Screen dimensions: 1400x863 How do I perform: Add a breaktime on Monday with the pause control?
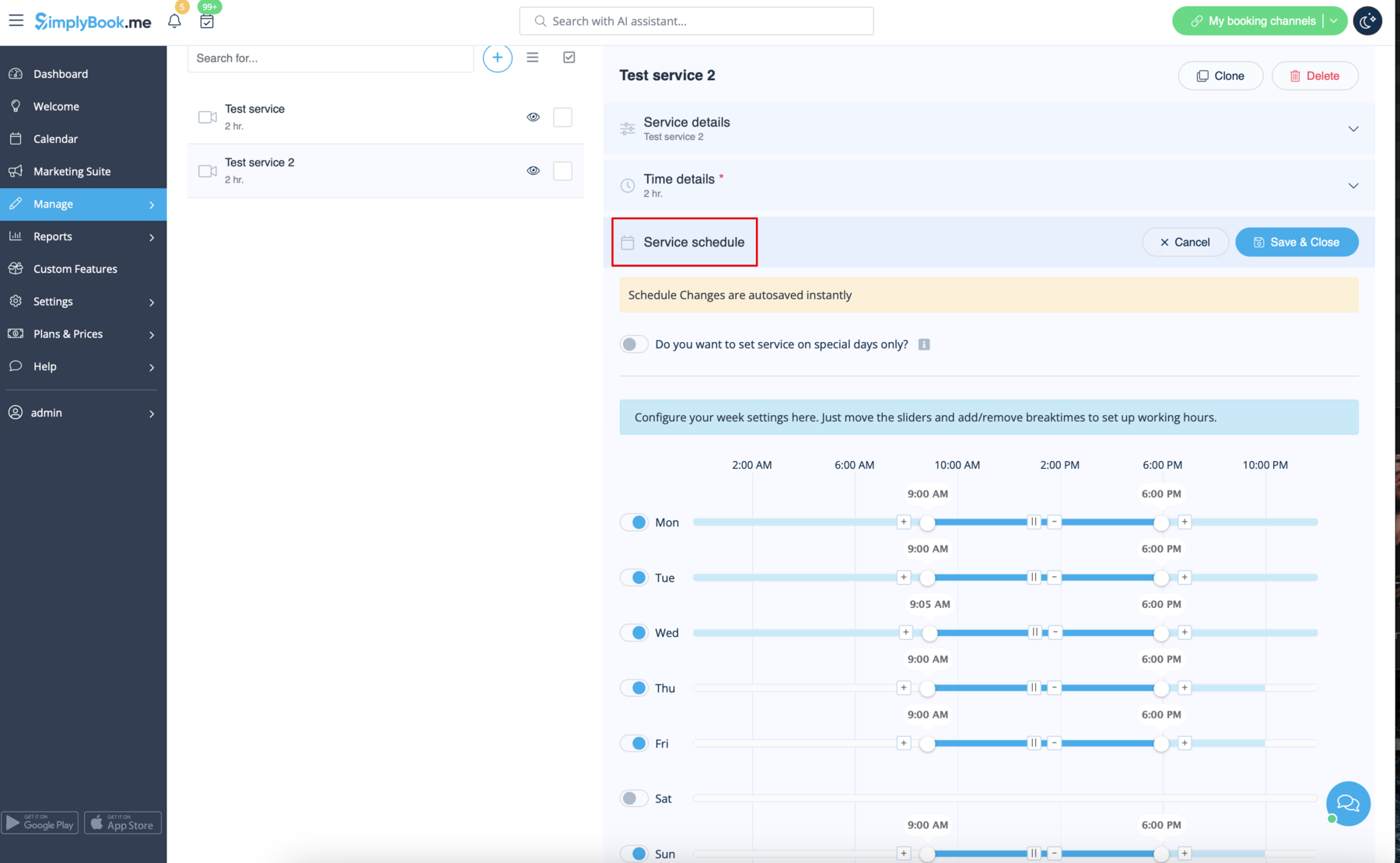pyautogui.click(x=1034, y=522)
